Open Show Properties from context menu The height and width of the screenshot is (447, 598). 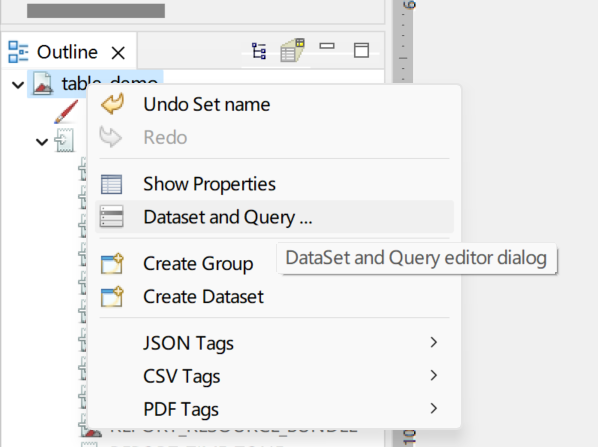(274, 184)
